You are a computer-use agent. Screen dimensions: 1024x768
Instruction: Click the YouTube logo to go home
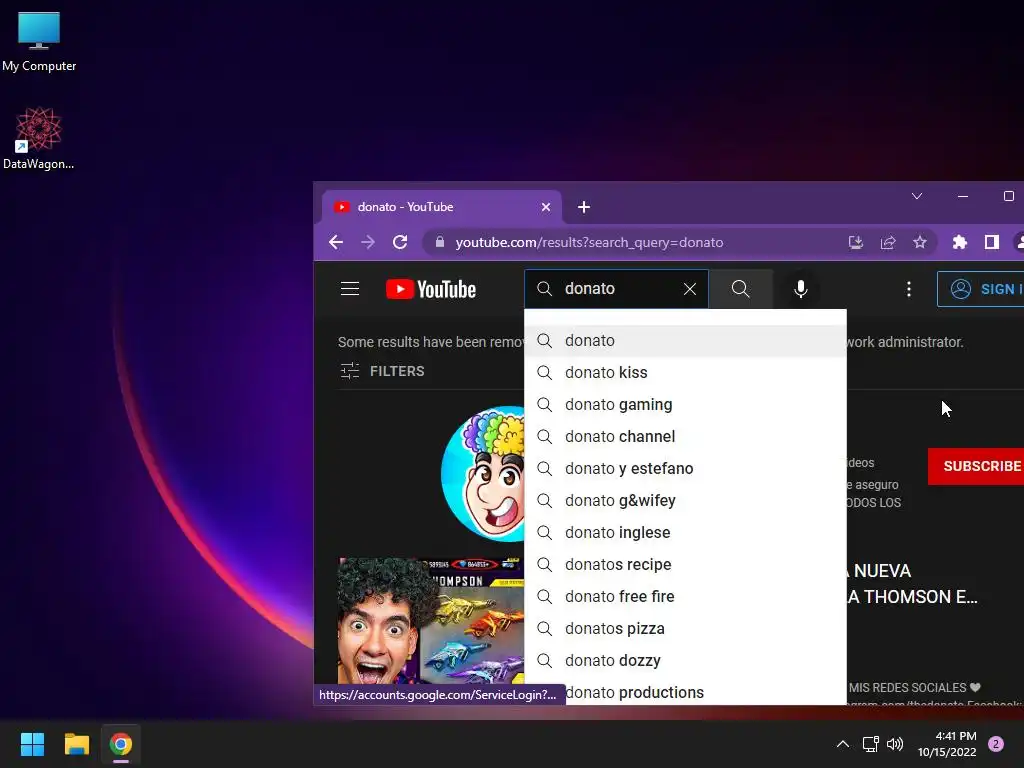[x=431, y=289]
